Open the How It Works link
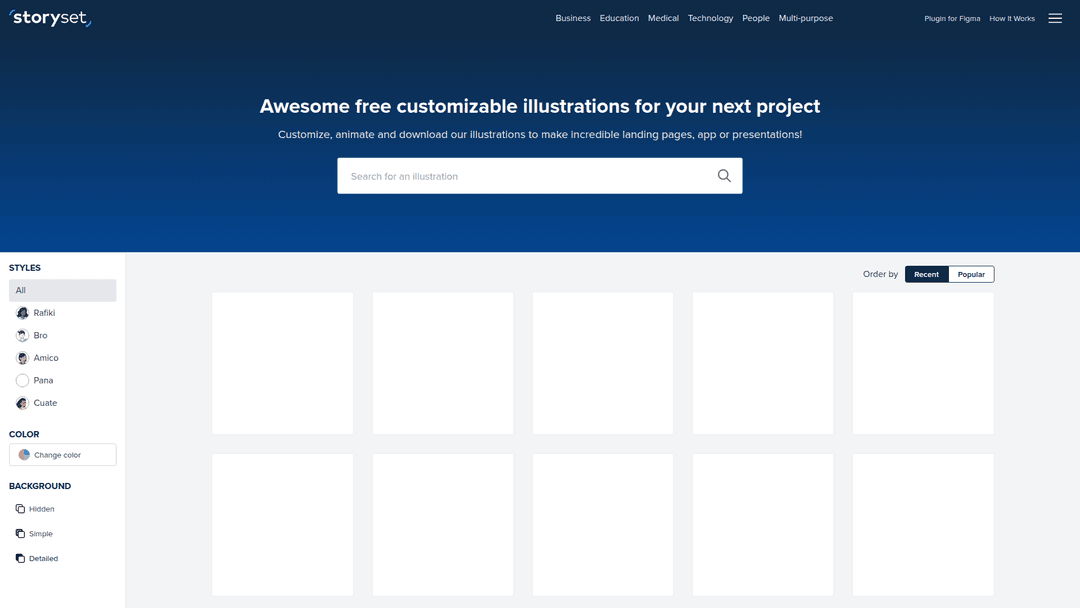Screen dimensions: 1080x608 (x=1012, y=18)
